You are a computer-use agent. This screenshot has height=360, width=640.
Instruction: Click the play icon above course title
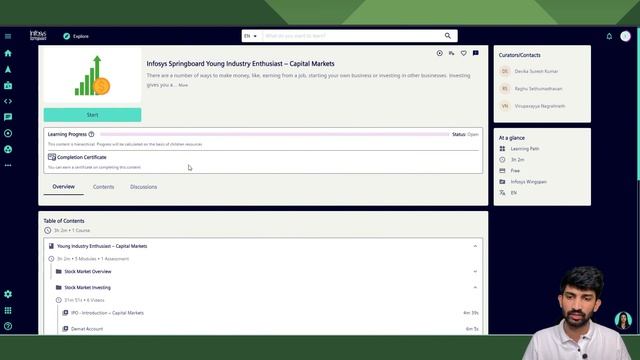439,53
